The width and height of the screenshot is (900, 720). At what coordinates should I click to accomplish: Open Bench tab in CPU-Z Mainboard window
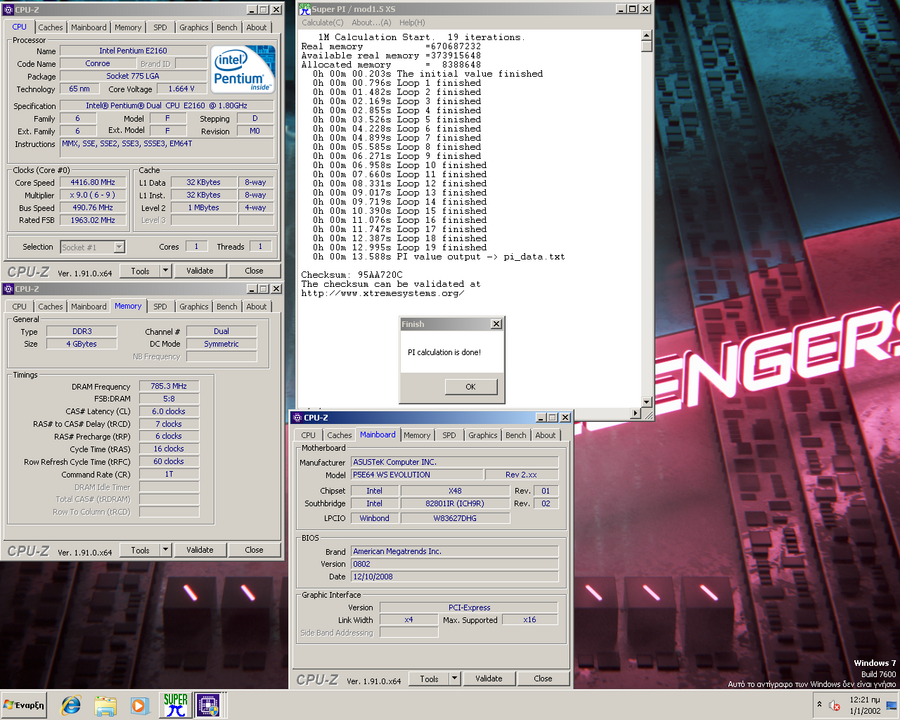(x=515, y=435)
